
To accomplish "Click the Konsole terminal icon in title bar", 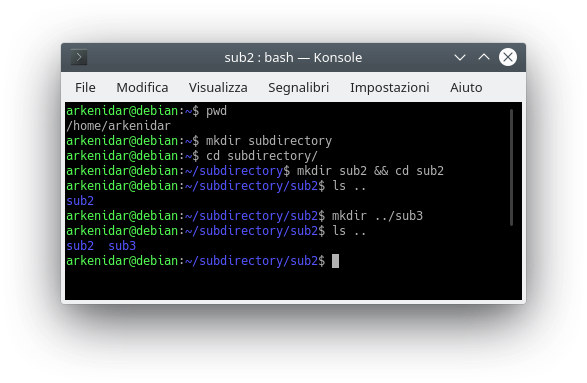I will 79,57.
